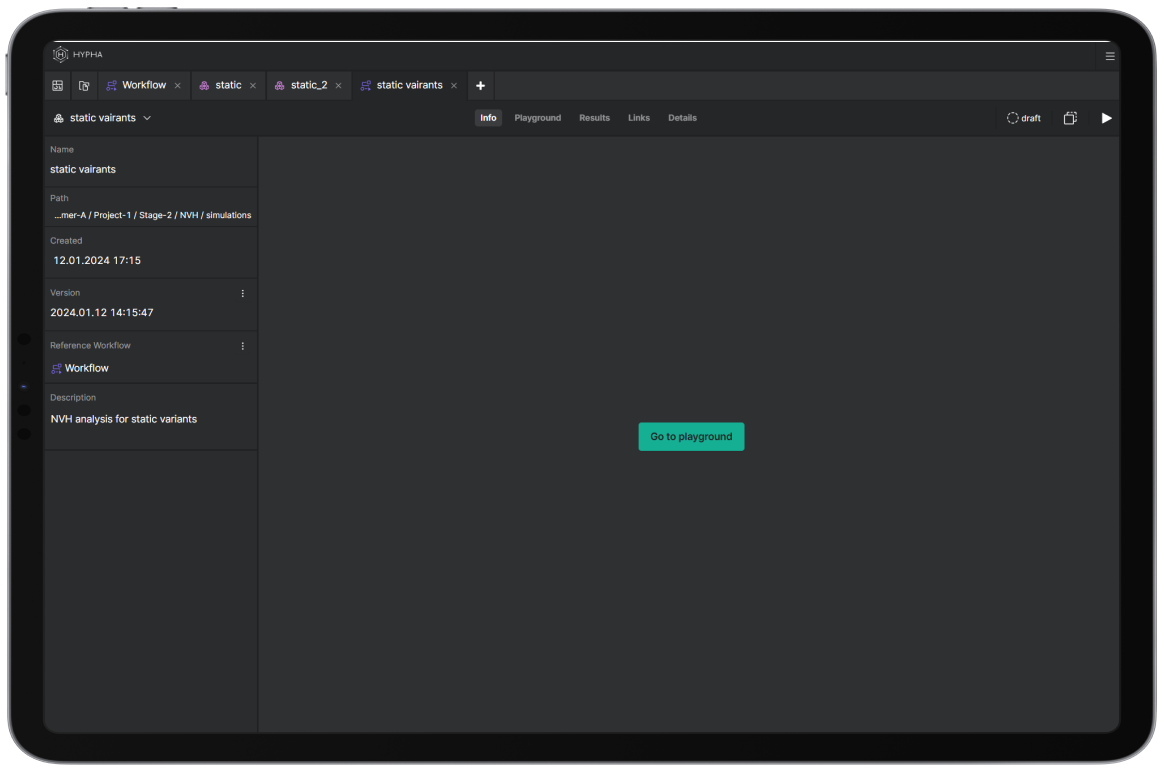
Task: Select the Workflow tab
Action: pyautogui.click(x=143, y=85)
